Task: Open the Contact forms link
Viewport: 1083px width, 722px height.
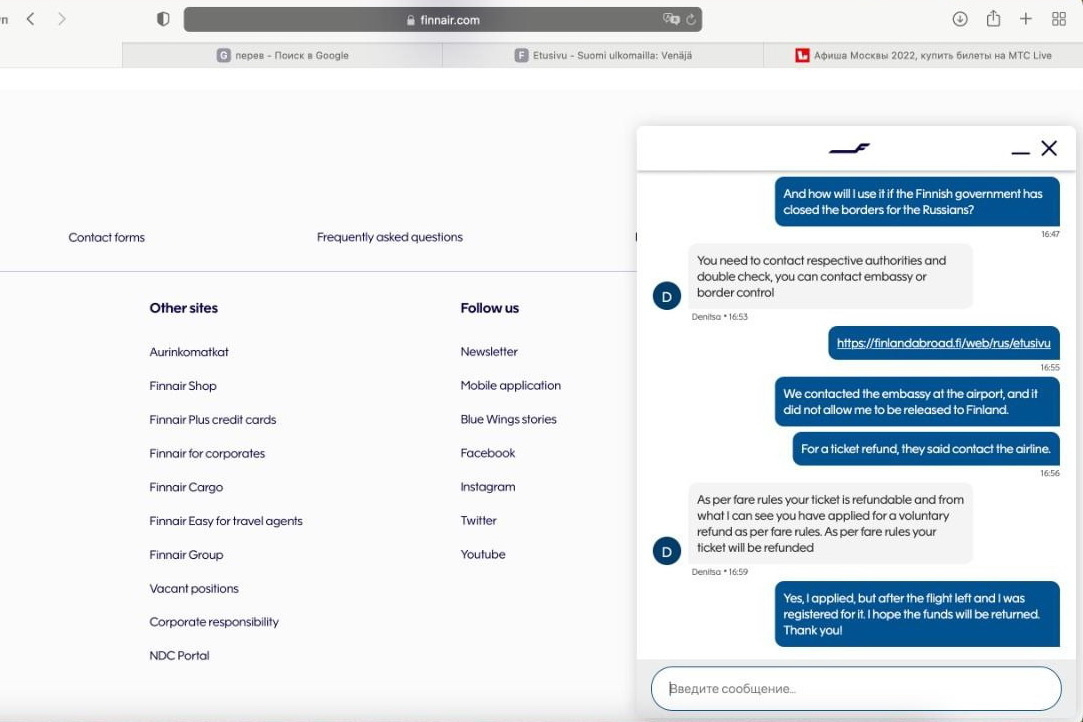Action: pyautogui.click(x=106, y=237)
